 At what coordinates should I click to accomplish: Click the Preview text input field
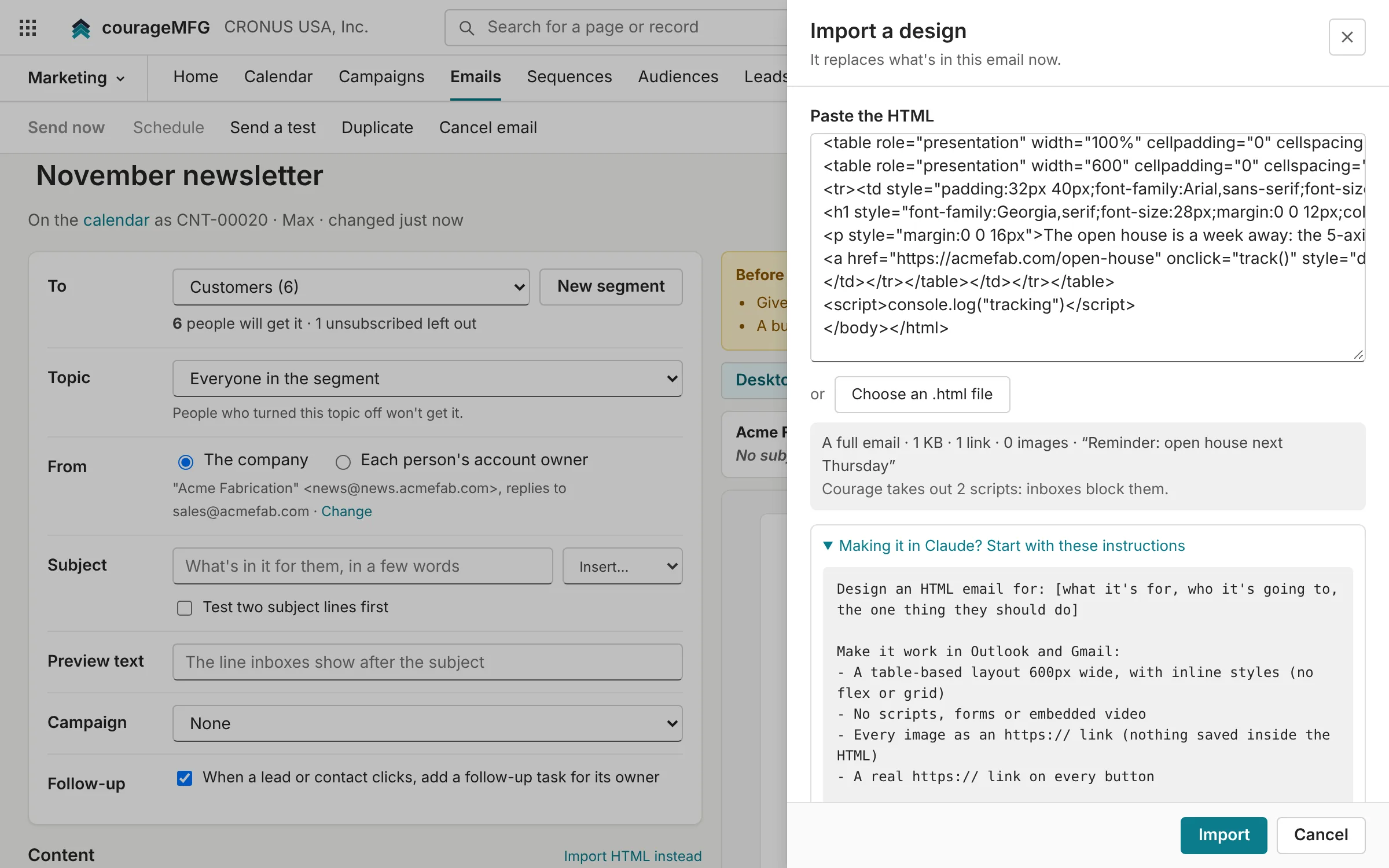pyautogui.click(x=427, y=662)
